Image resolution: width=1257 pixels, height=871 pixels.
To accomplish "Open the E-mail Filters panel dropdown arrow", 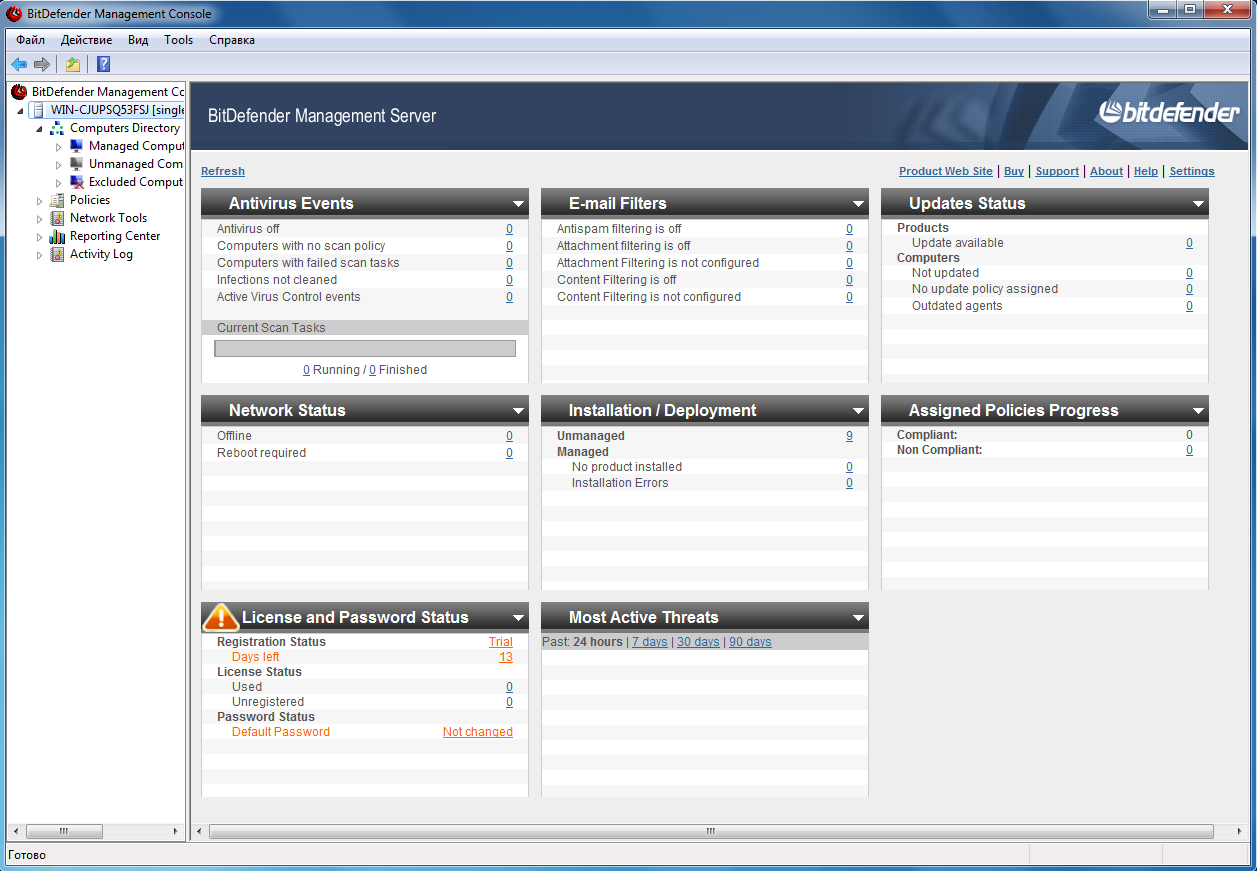I will 858,204.
